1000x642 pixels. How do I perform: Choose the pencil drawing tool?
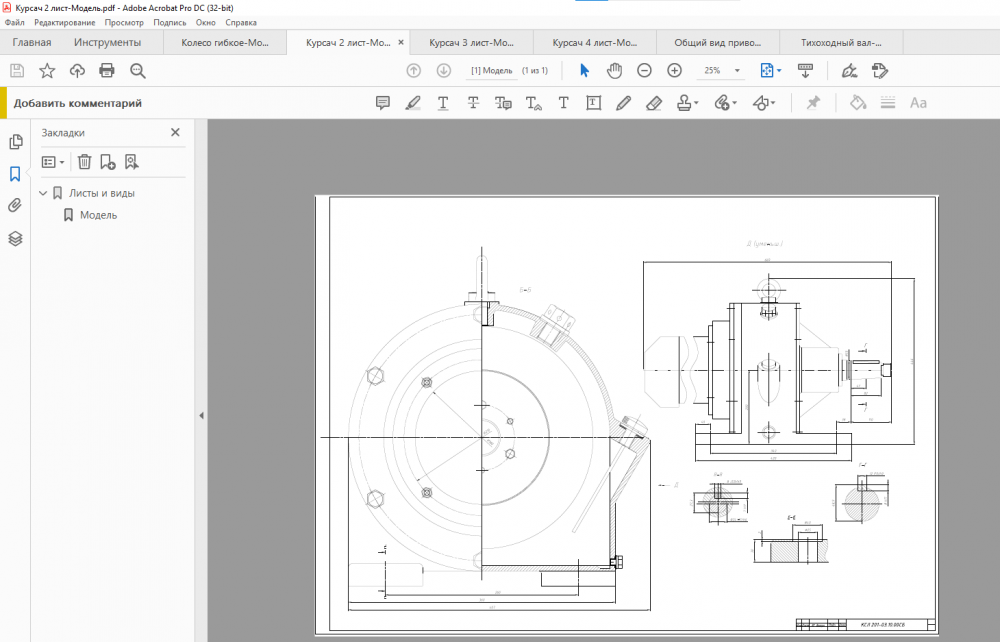click(x=624, y=103)
